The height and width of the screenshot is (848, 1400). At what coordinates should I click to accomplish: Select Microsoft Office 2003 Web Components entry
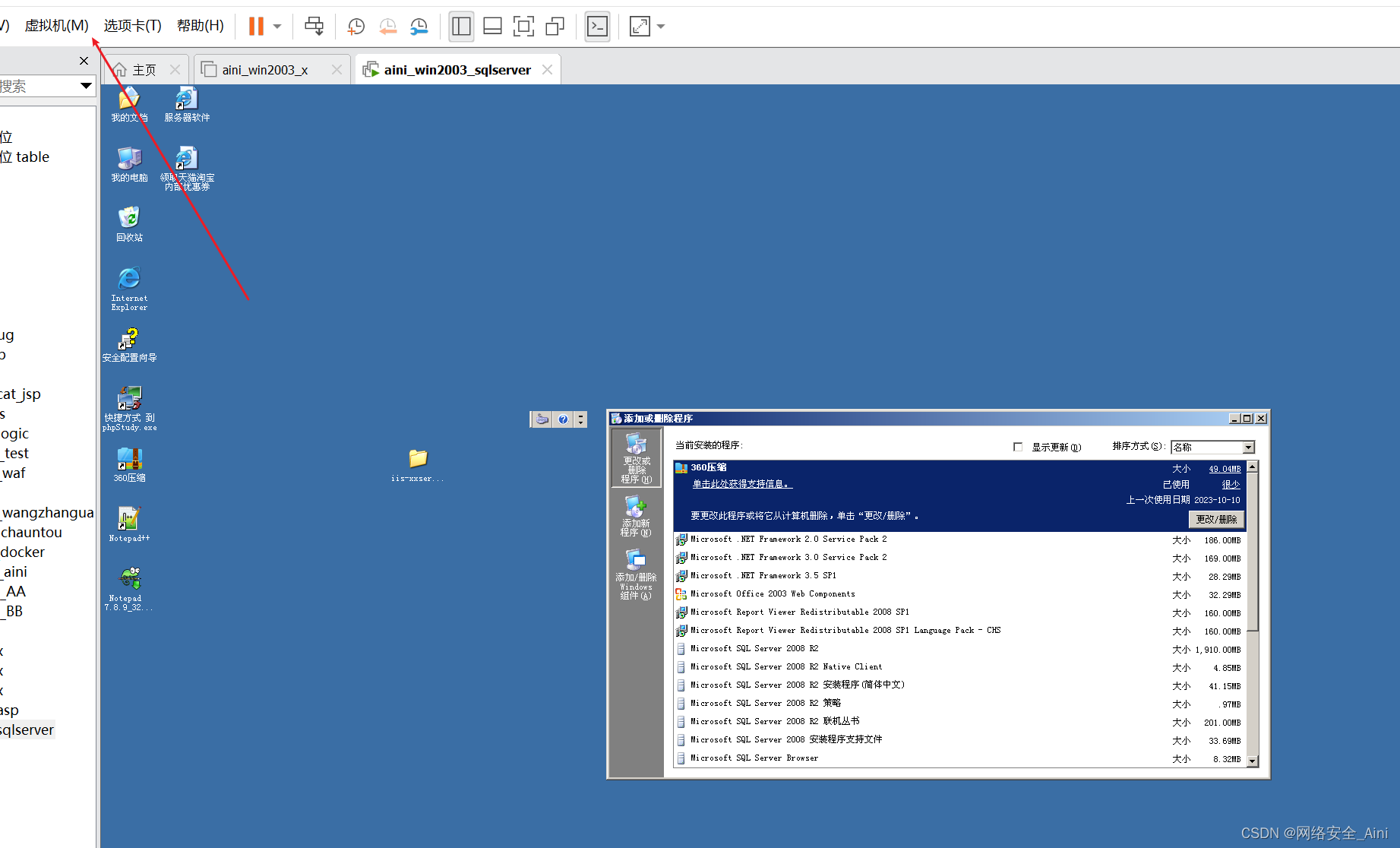[960, 594]
